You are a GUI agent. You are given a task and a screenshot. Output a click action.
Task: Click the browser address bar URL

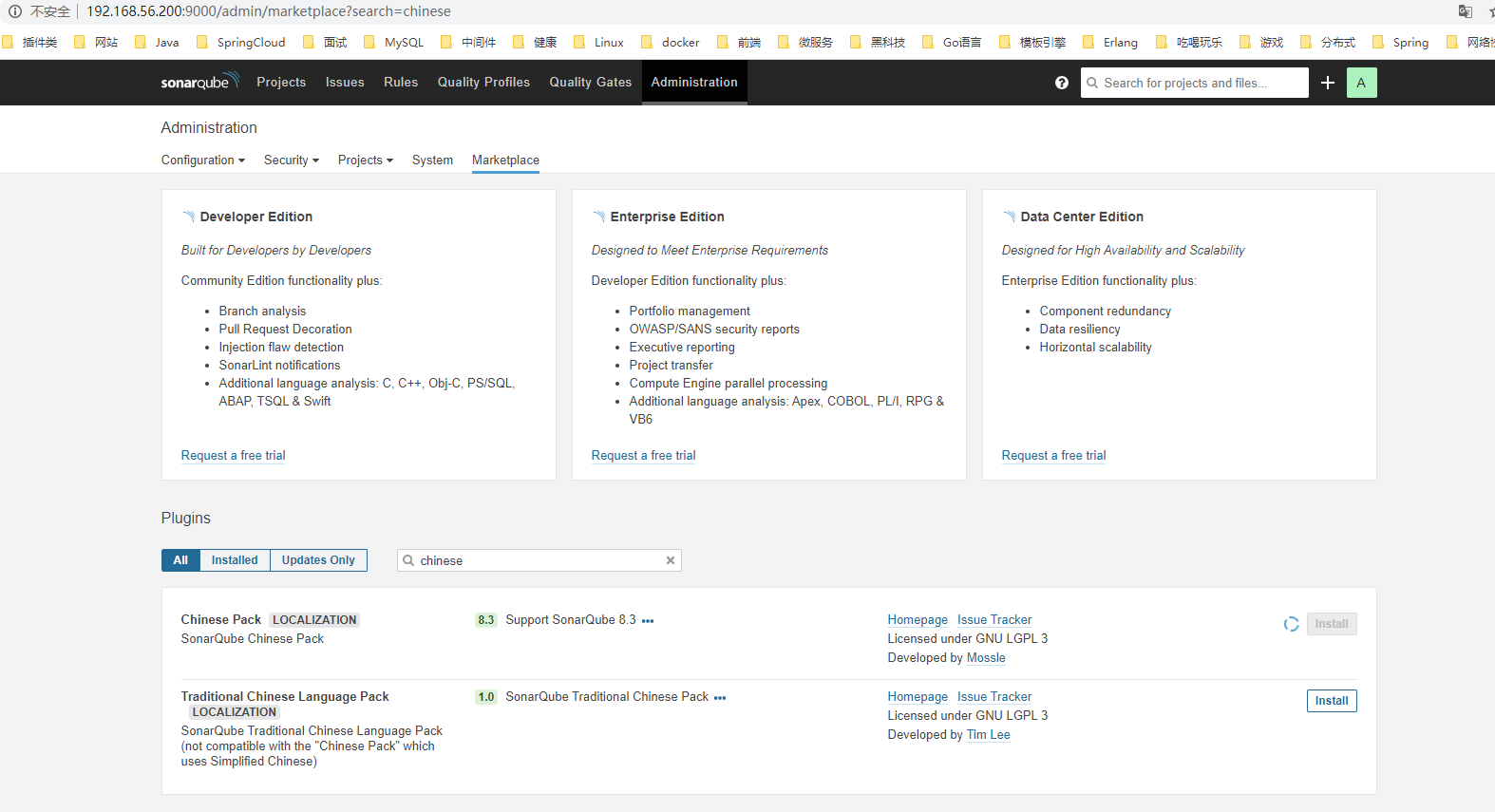[269, 11]
